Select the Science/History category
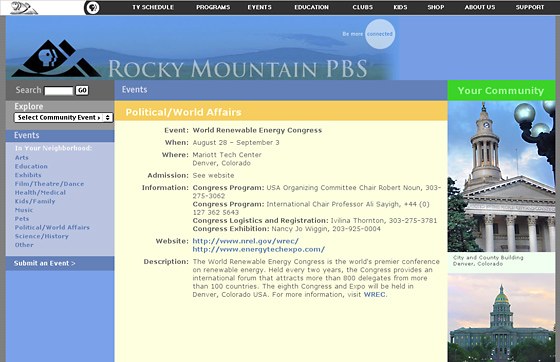Image resolution: width=560 pixels, height=362 pixels. 41,236
